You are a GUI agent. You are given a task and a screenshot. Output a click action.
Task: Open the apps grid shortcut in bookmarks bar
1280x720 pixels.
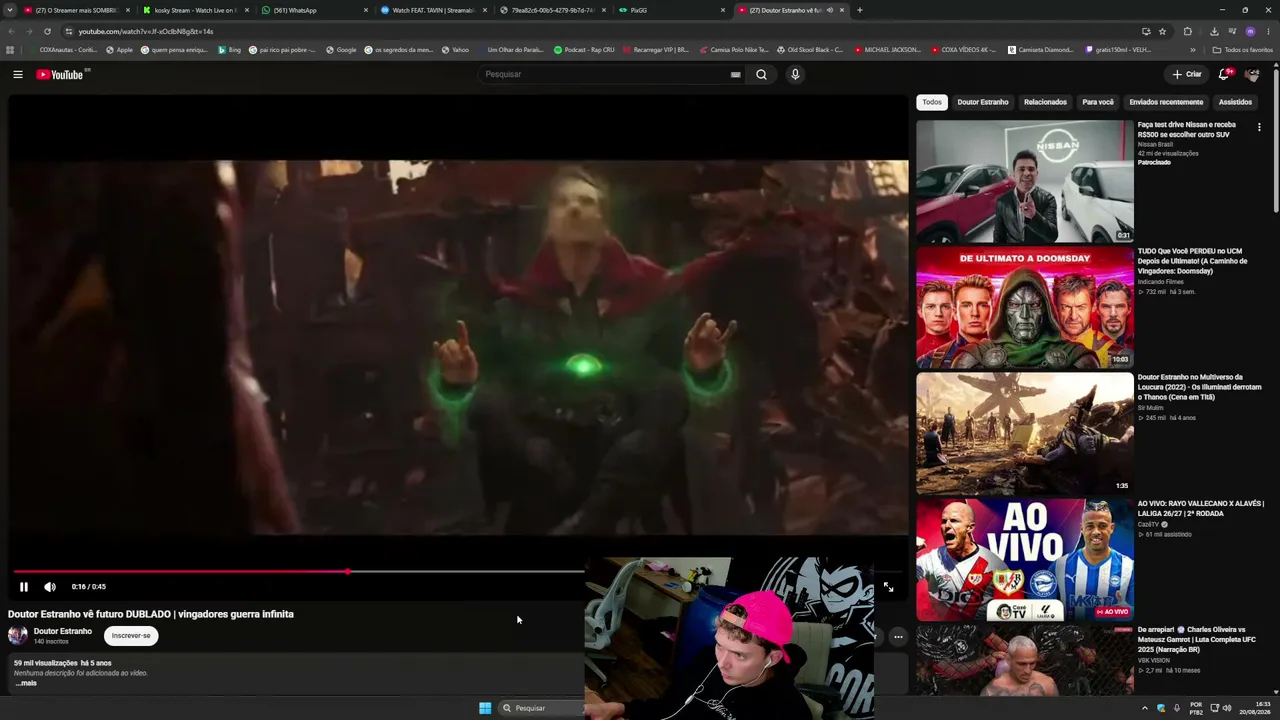(x=10, y=49)
